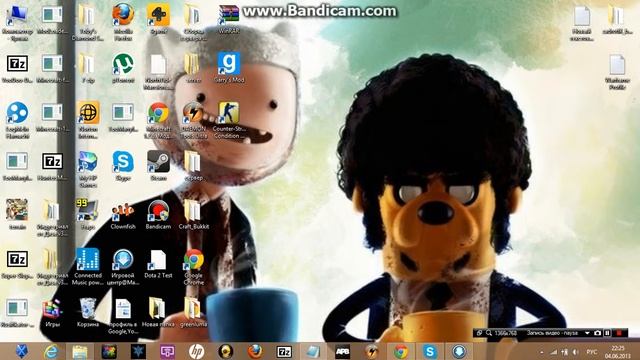
Task: Launch Counter-Strike Condition Zero shortcut
Action: (x=229, y=120)
